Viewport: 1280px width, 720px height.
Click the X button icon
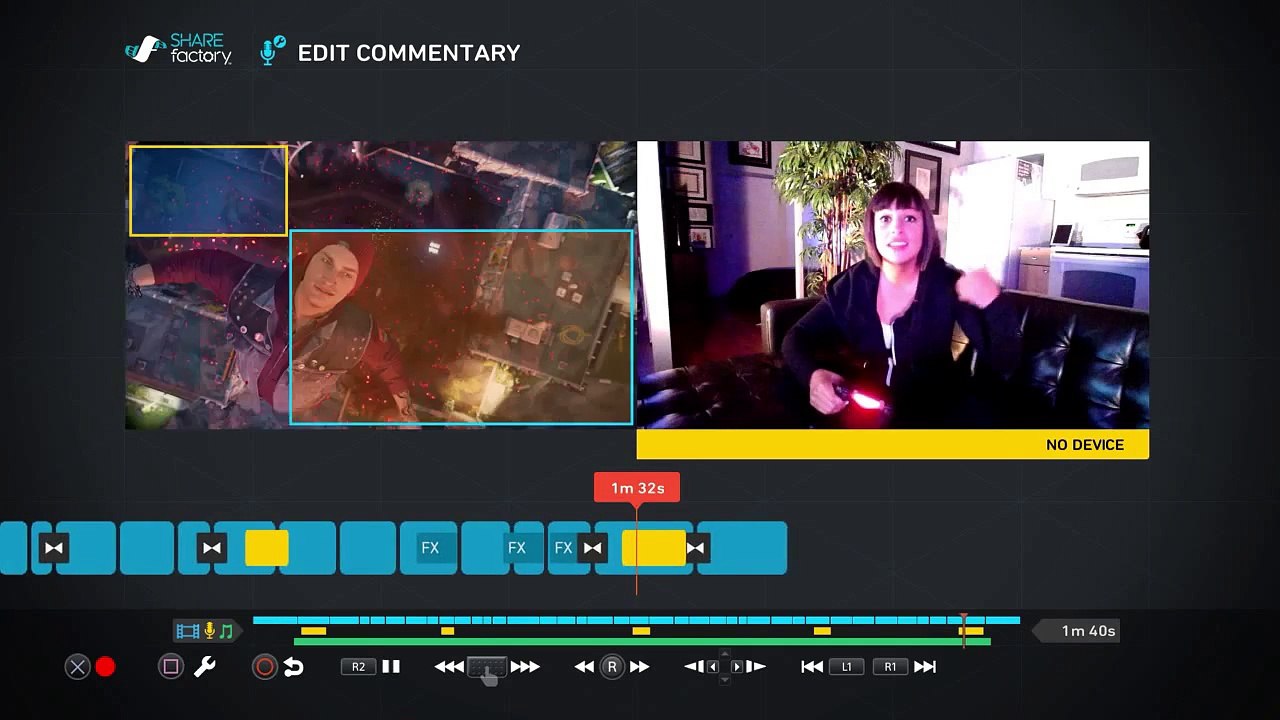pos(77,667)
